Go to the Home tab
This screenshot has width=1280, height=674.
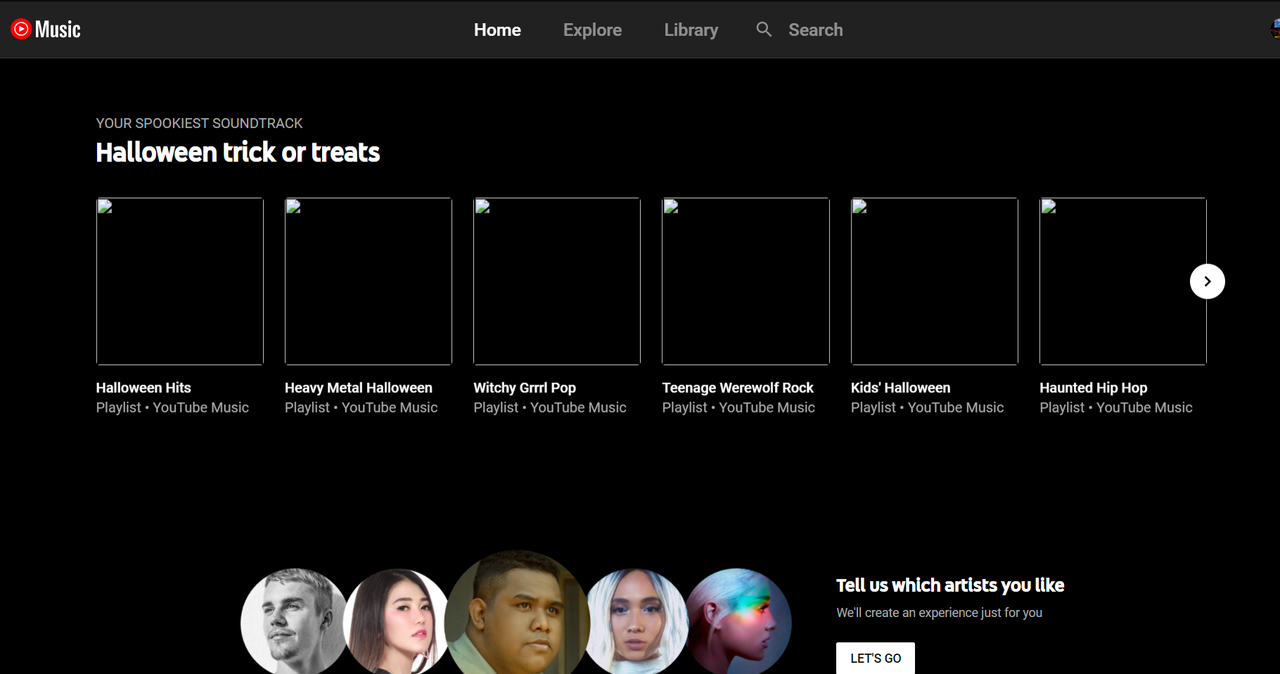(x=497, y=30)
